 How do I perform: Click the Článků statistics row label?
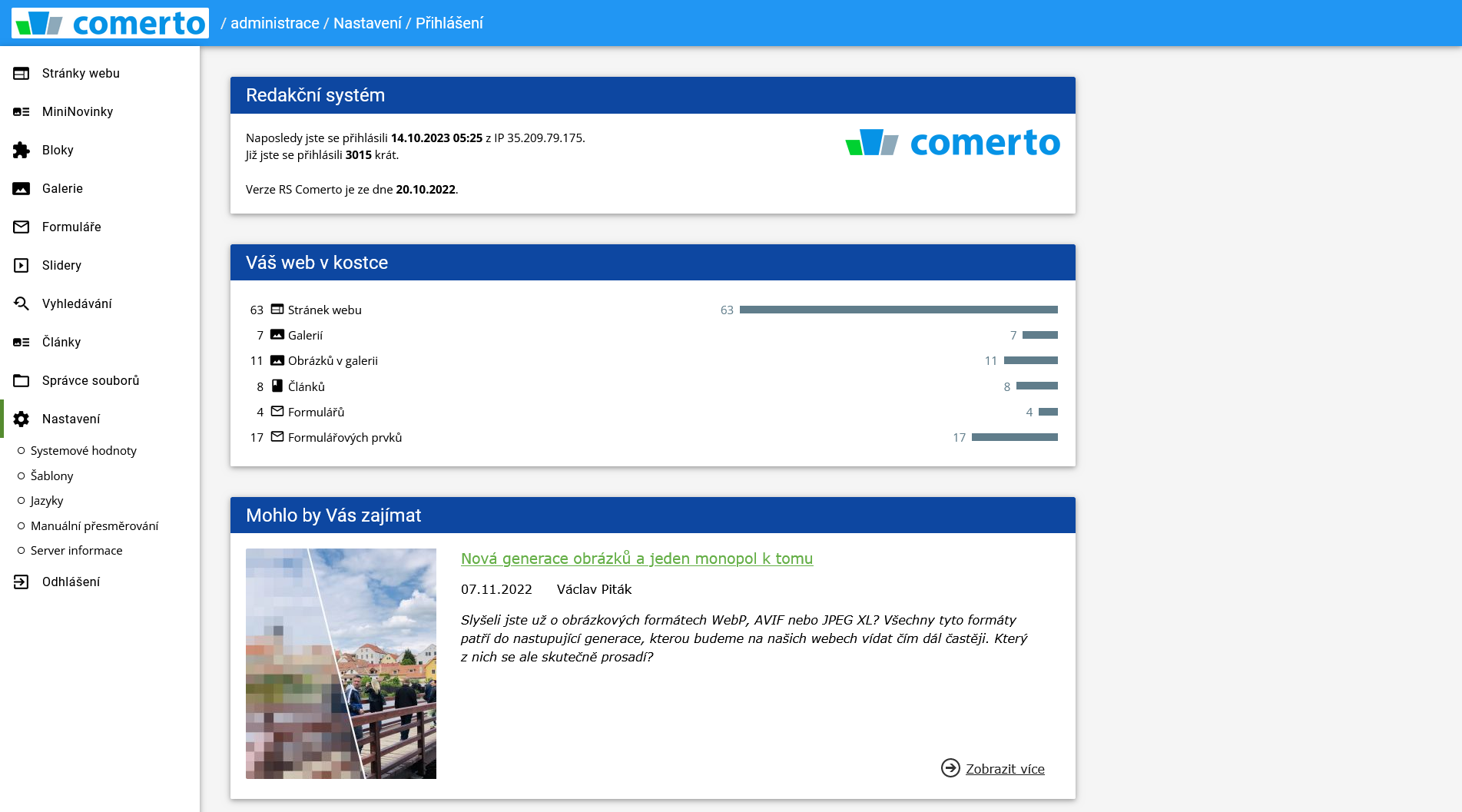[307, 386]
